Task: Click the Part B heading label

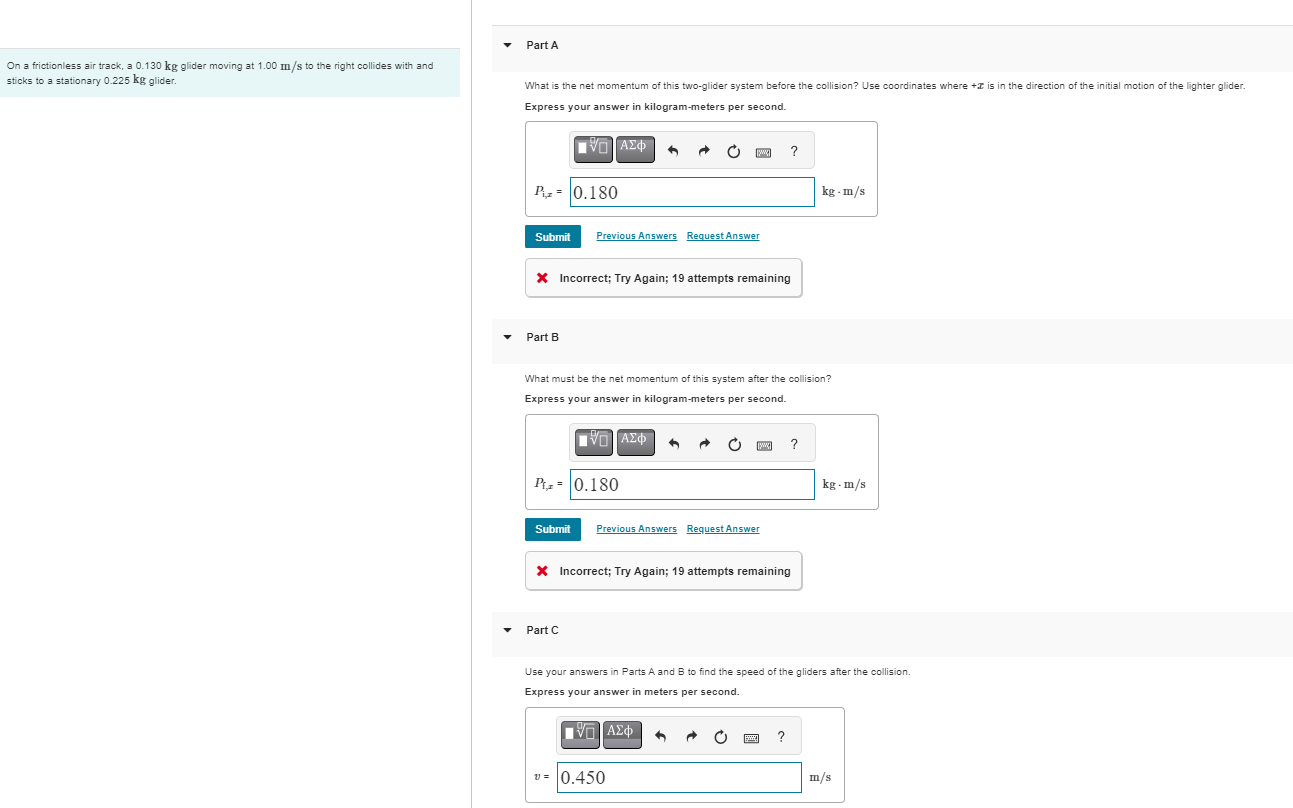Action: (x=542, y=337)
